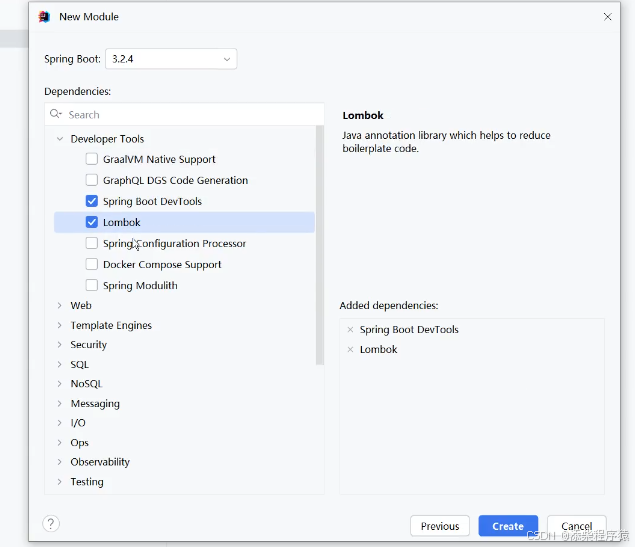Select the Docker Compose Support label

click(x=162, y=264)
